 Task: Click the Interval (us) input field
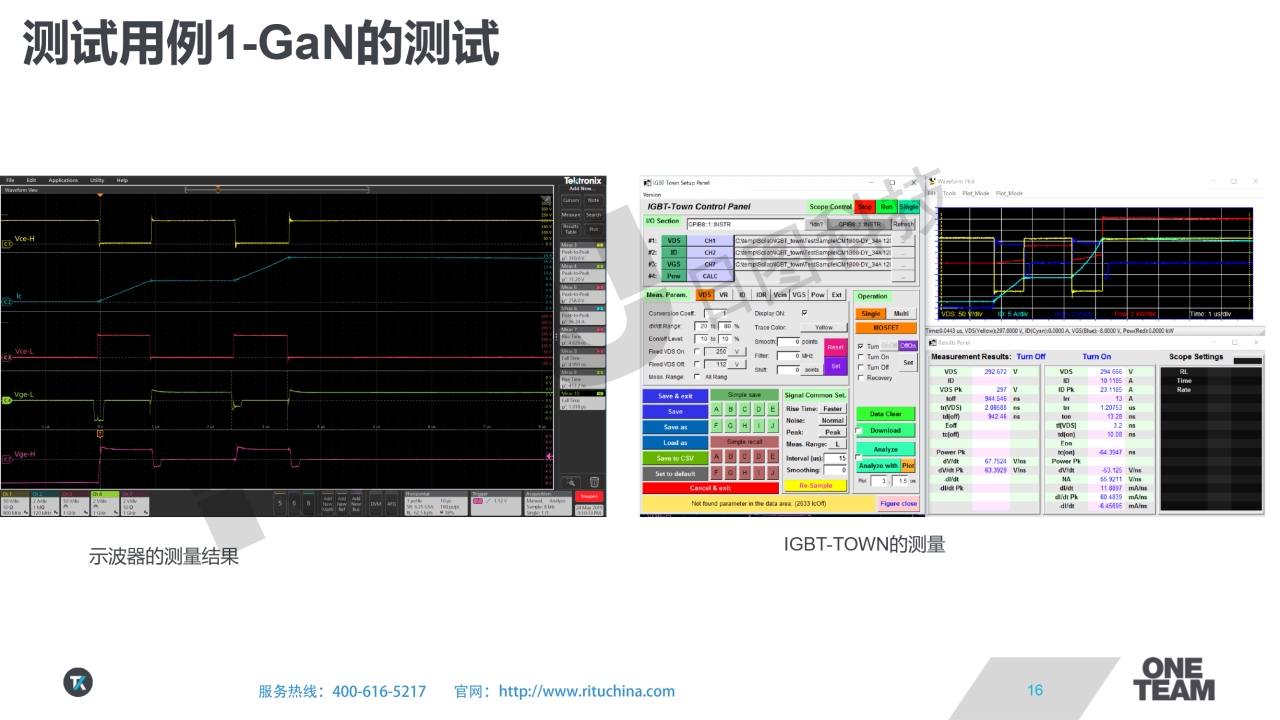(836, 457)
